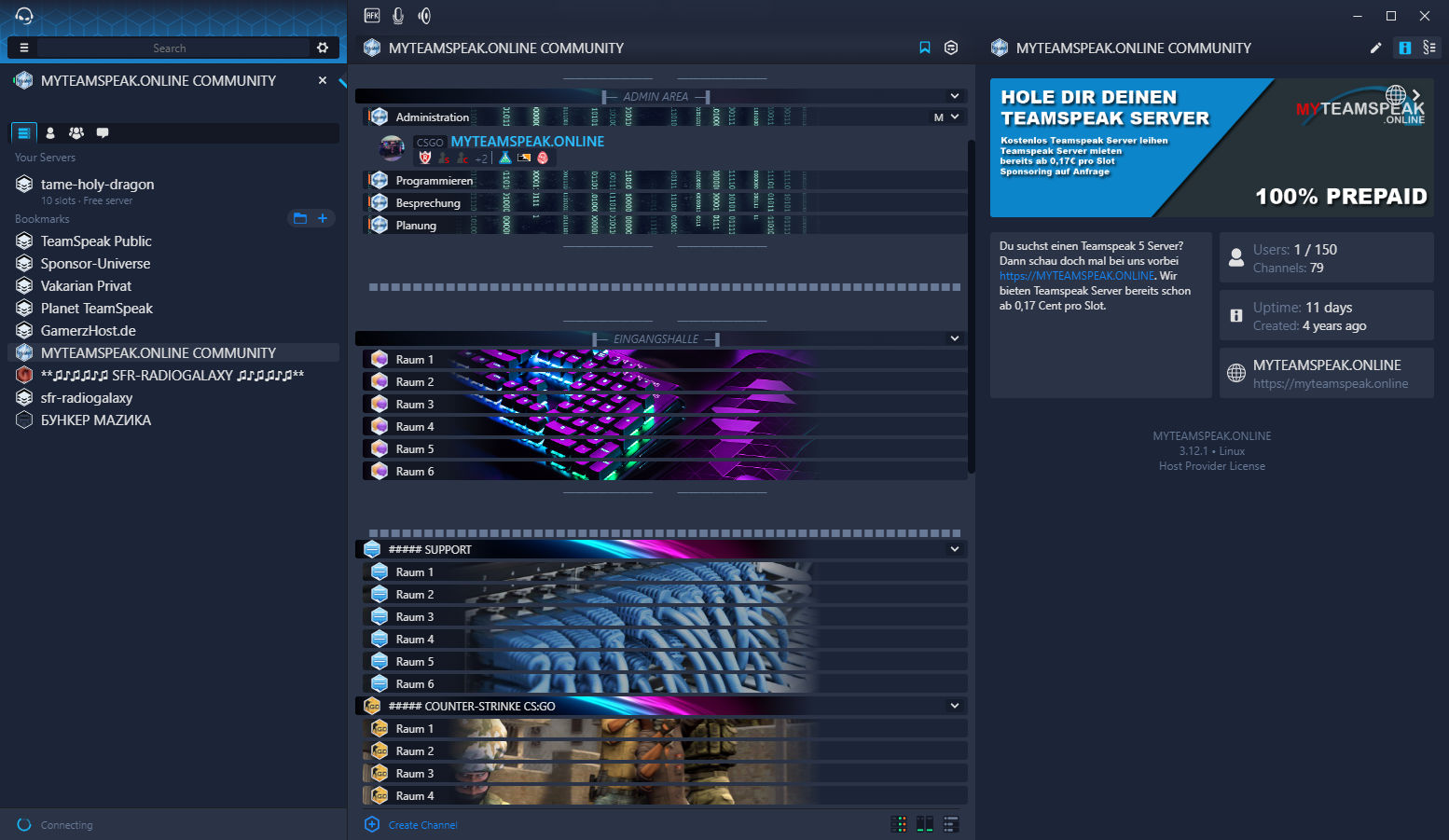Click the add bookmark plus icon
The height and width of the screenshot is (840, 1449).
(323, 218)
